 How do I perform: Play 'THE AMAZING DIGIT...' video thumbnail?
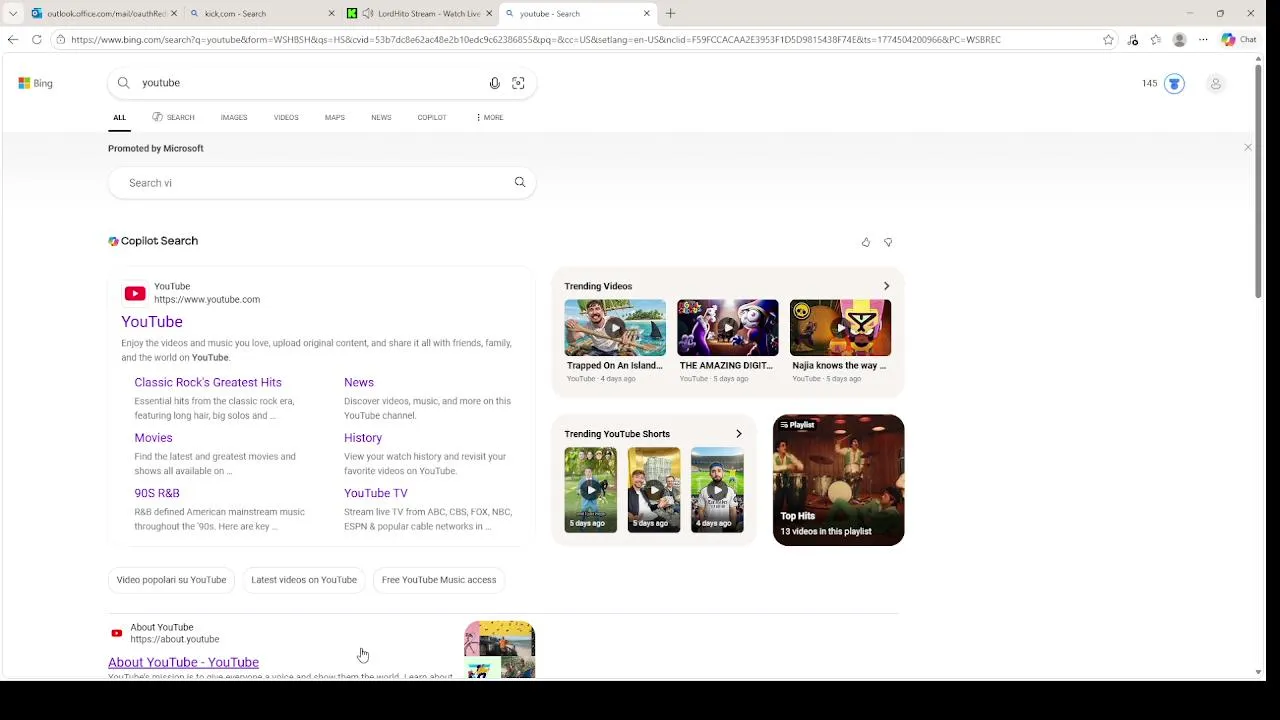coord(728,327)
